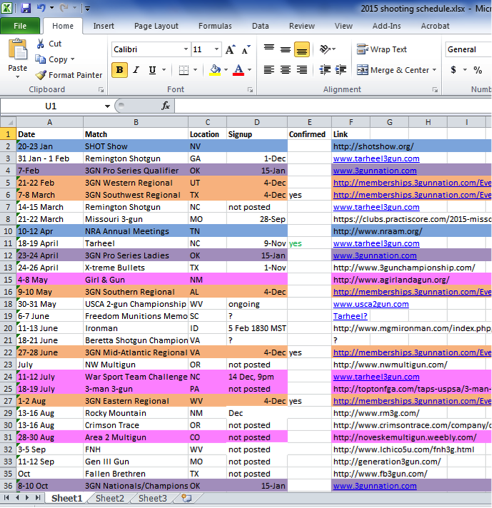The height and width of the screenshot is (508, 492).
Task: Open the General number format dropdown
Action: click(x=468, y=50)
